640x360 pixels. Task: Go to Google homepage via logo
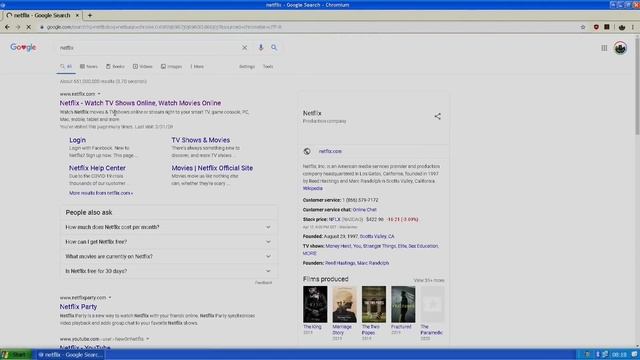[23, 47]
